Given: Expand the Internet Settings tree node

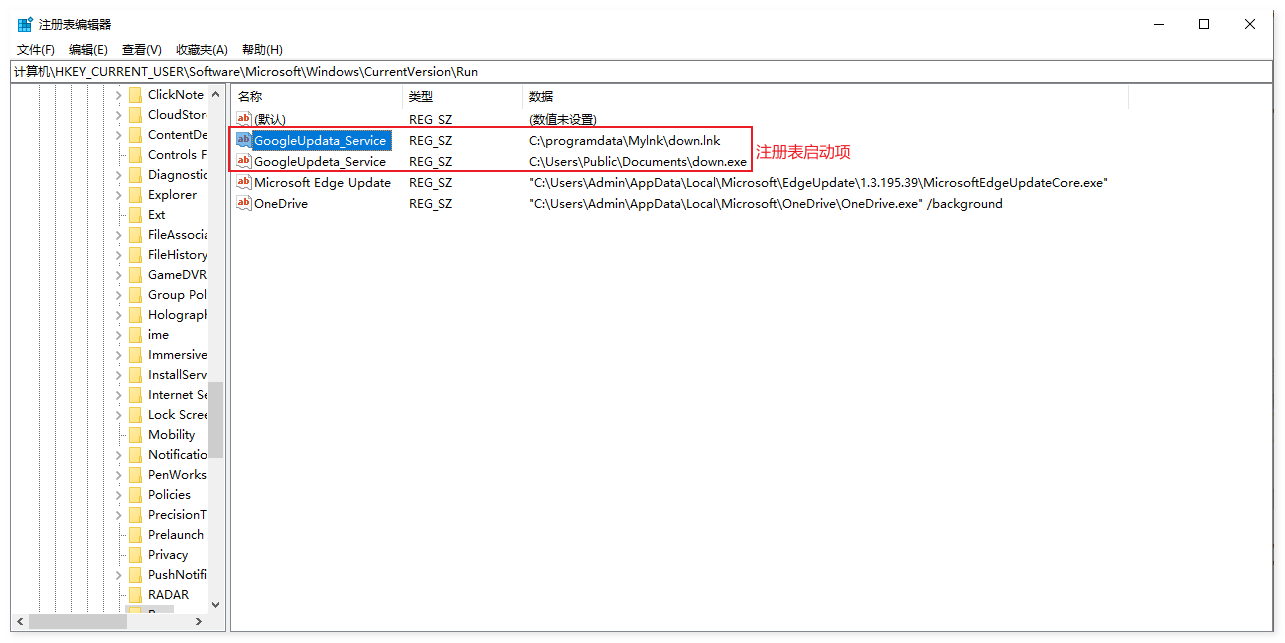Looking at the screenshot, I should (118, 395).
